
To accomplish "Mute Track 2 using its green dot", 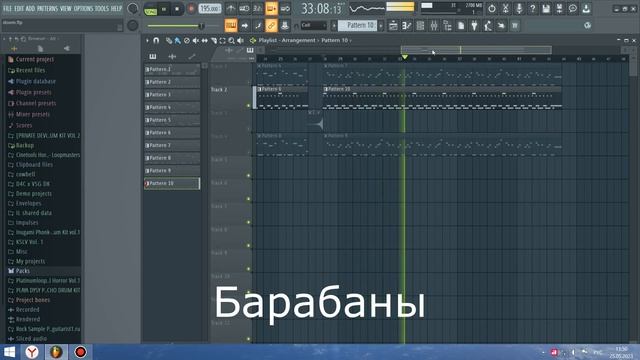I will click(x=248, y=106).
